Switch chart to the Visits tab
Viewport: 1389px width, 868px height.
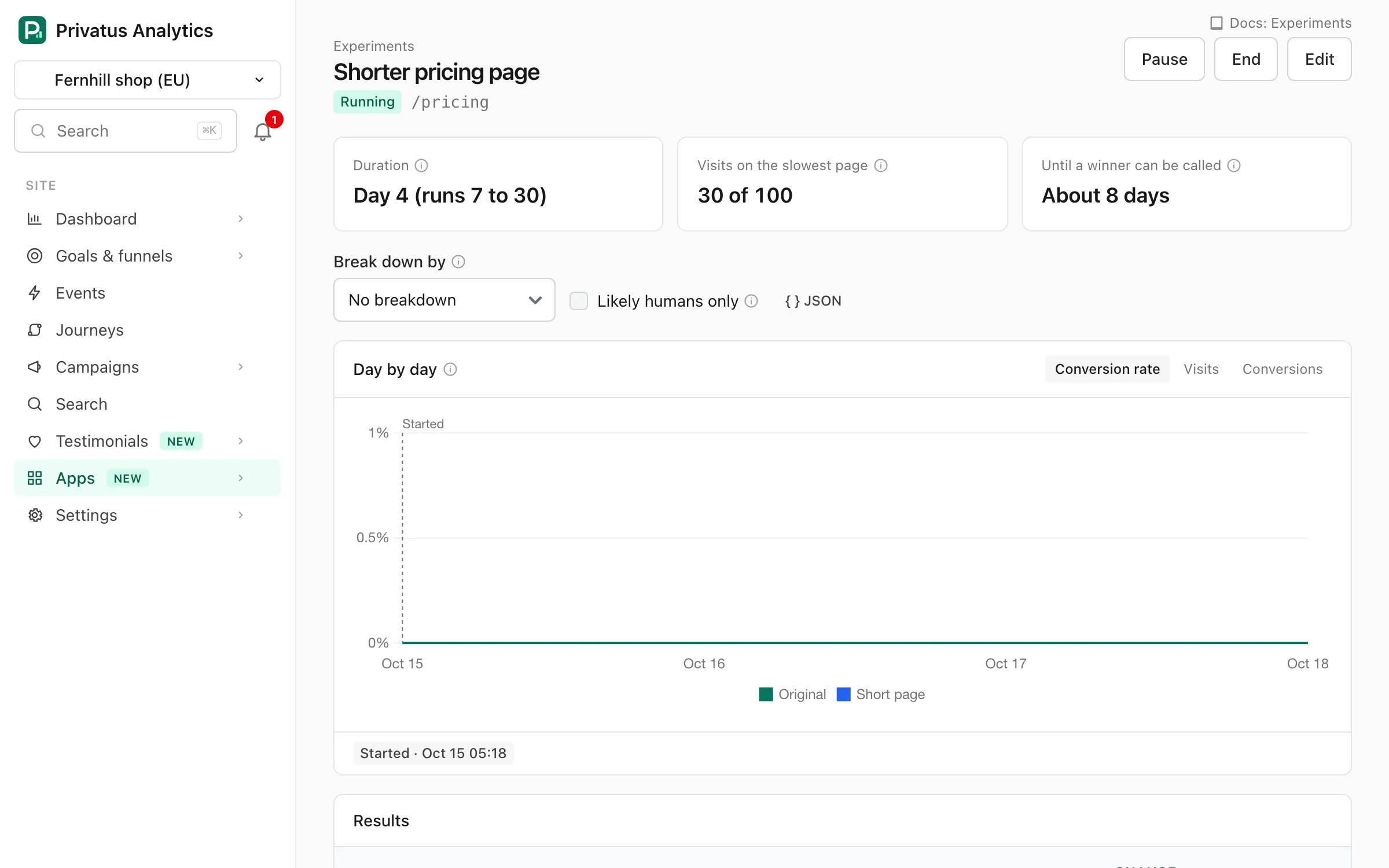point(1201,369)
